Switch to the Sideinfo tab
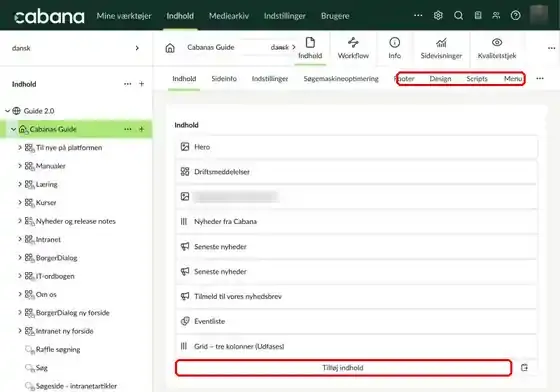Viewport: 560px width, 392px height. [224, 79]
